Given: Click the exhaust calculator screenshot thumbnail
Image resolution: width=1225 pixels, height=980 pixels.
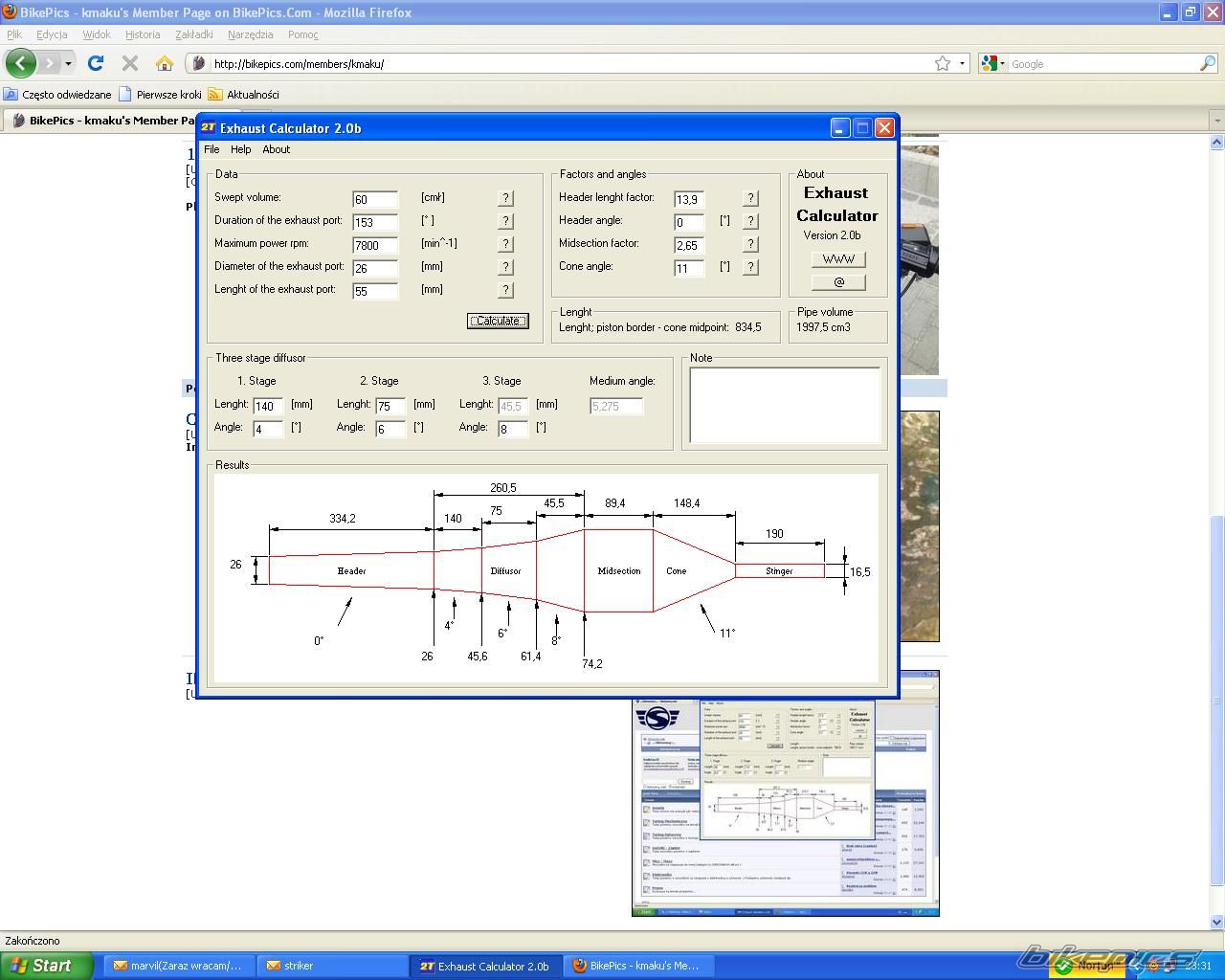Looking at the screenshot, I should (785, 804).
